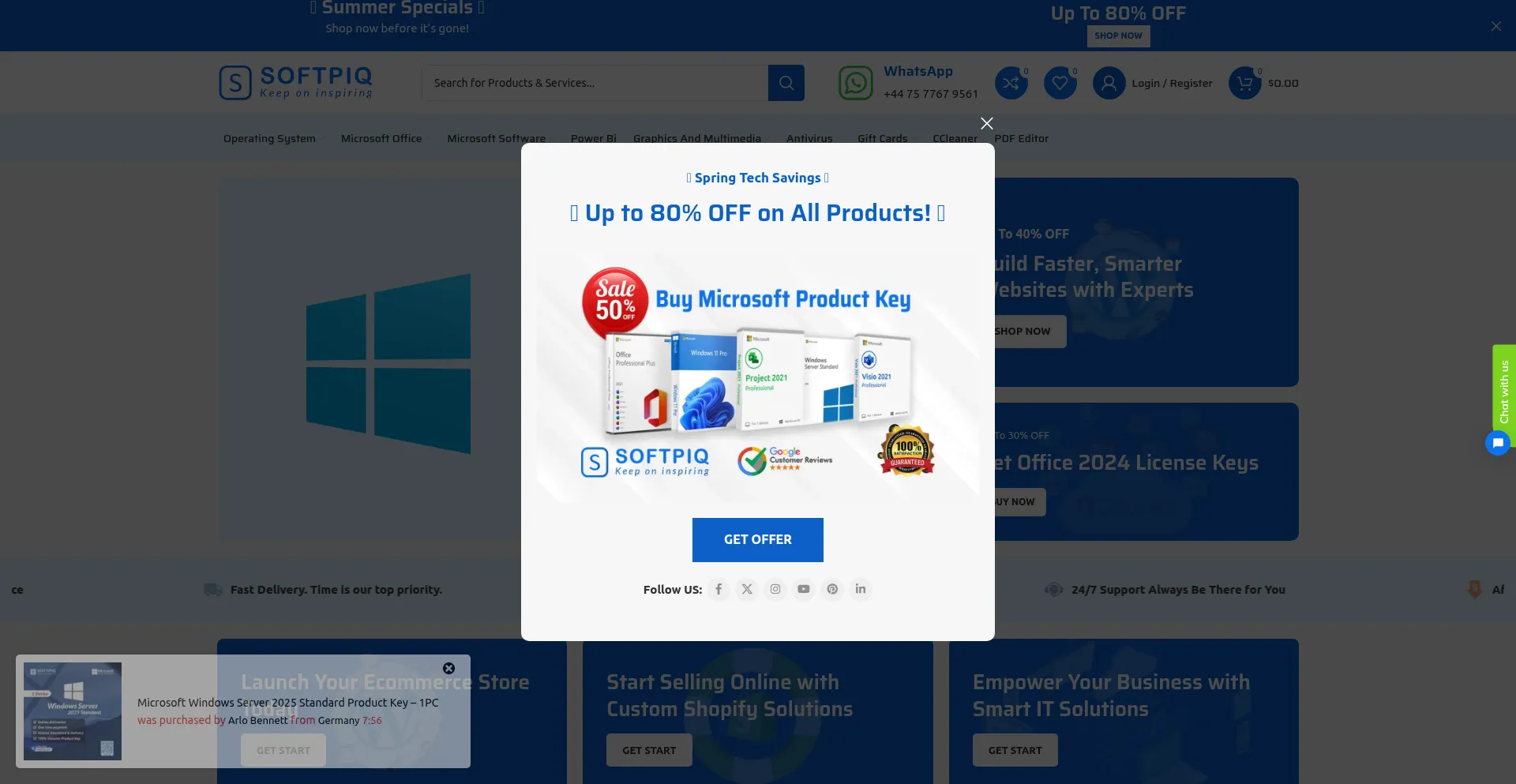Click the Buy Microsoft Product Key banner image

click(x=758, y=377)
